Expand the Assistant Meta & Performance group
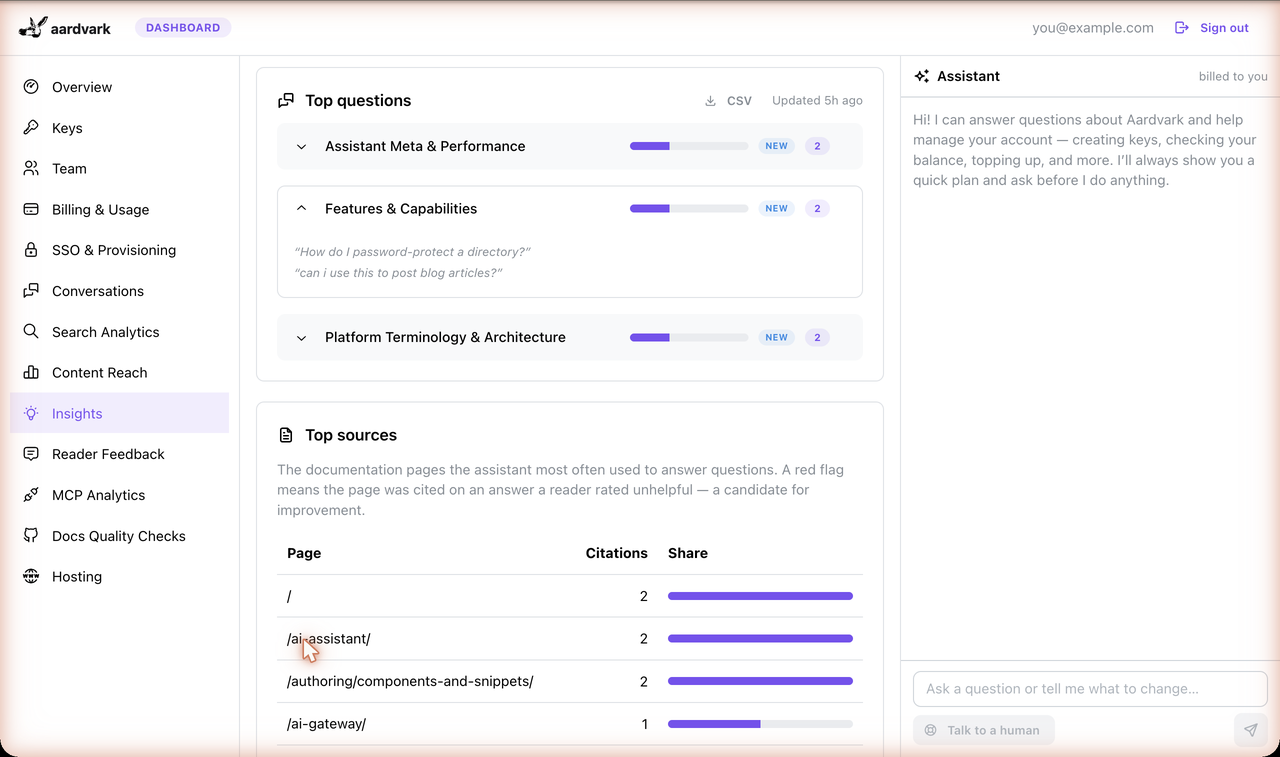 (x=570, y=146)
